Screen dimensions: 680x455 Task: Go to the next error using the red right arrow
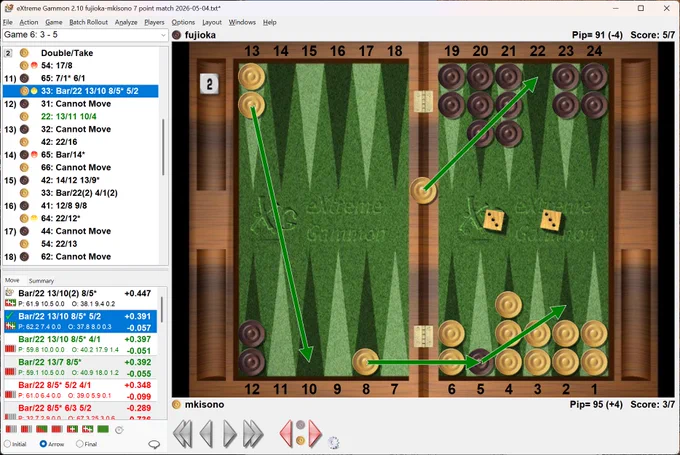(x=315, y=433)
